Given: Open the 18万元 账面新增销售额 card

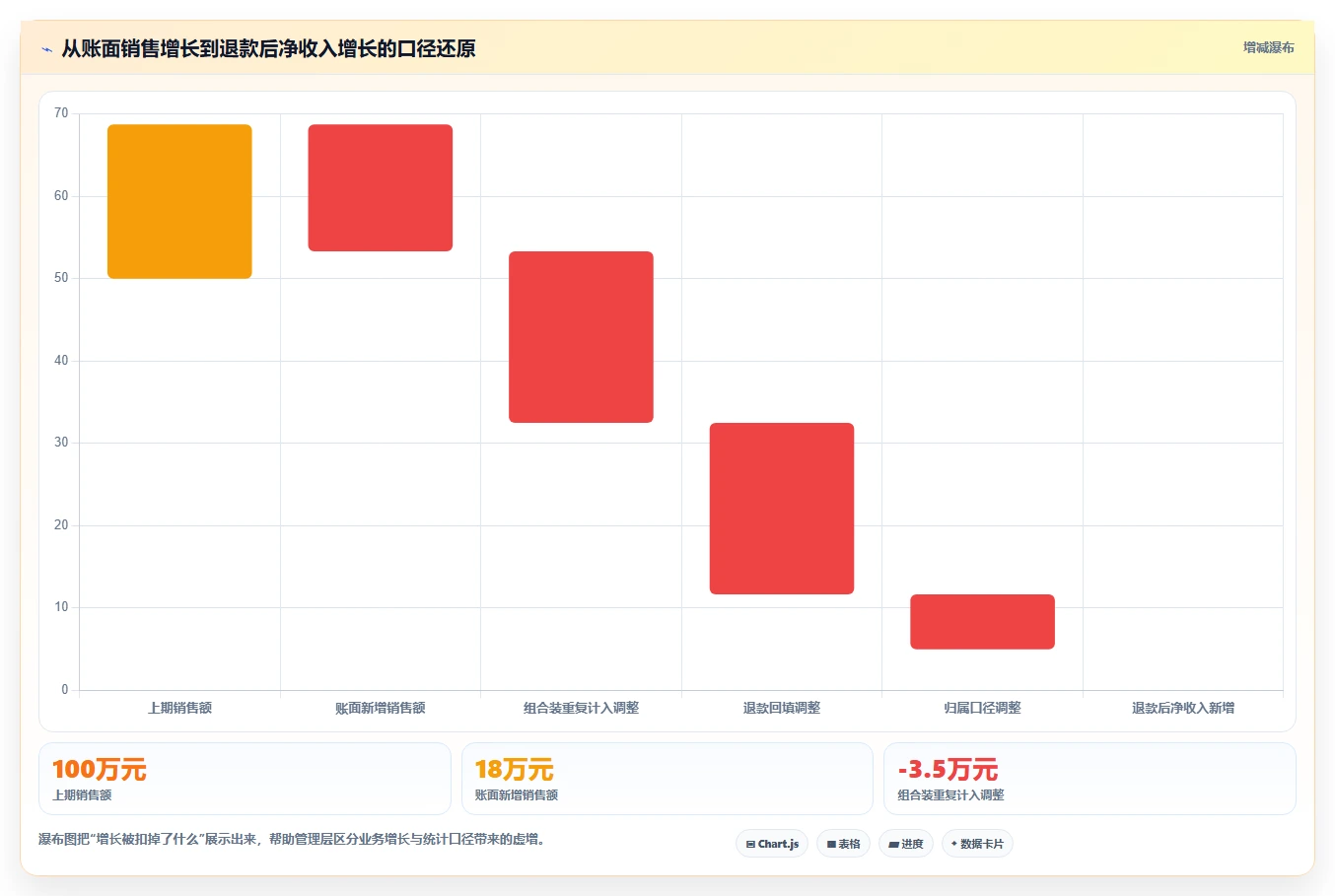Looking at the screenshot, I should (667, 779).
